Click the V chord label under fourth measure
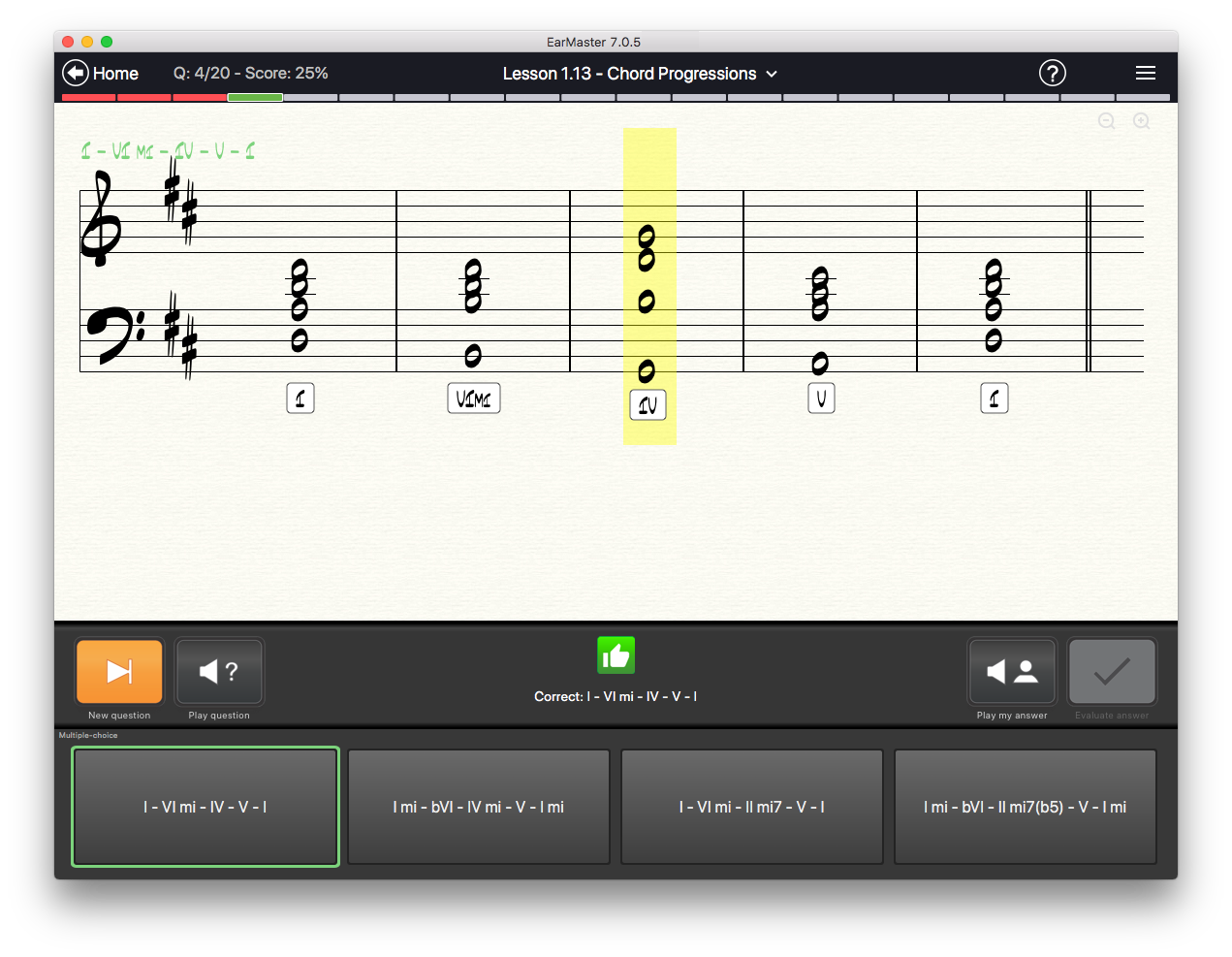Screen dimensions: 1232x957 [x=821, y=399]
